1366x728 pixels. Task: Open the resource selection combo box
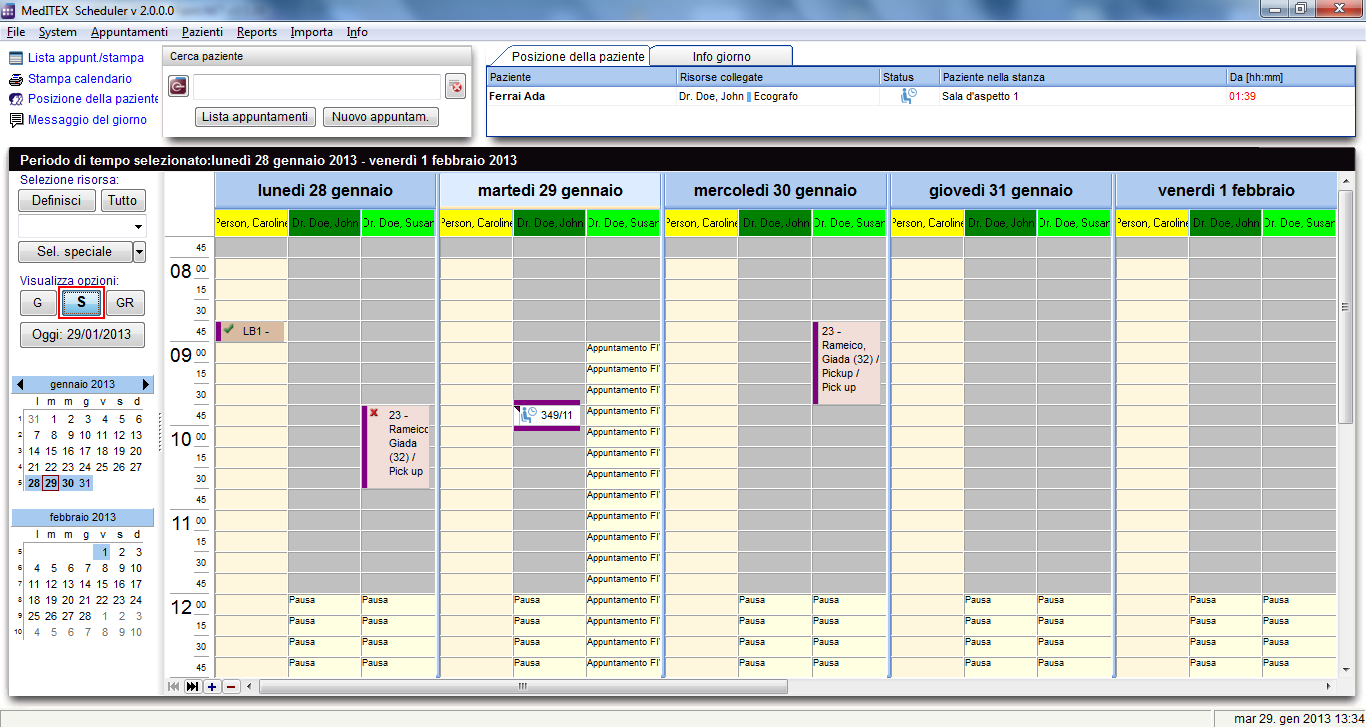coord(82,226)
